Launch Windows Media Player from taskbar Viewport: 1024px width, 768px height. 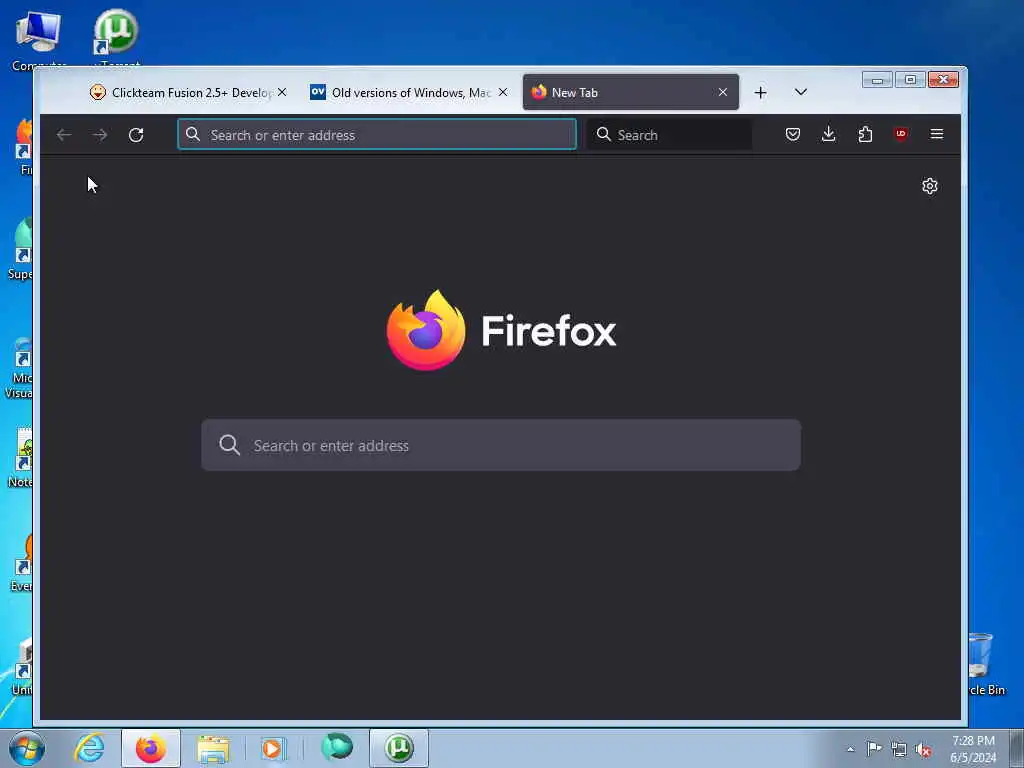point(274,748)
